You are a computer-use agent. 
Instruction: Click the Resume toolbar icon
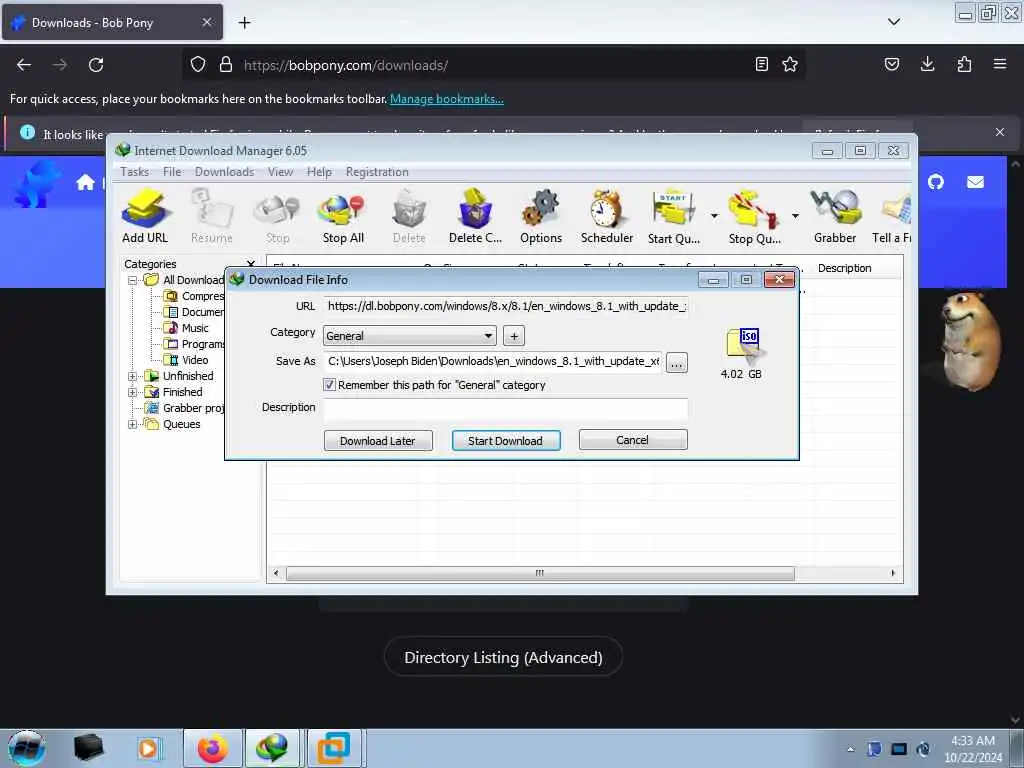[x=212, y=217]
